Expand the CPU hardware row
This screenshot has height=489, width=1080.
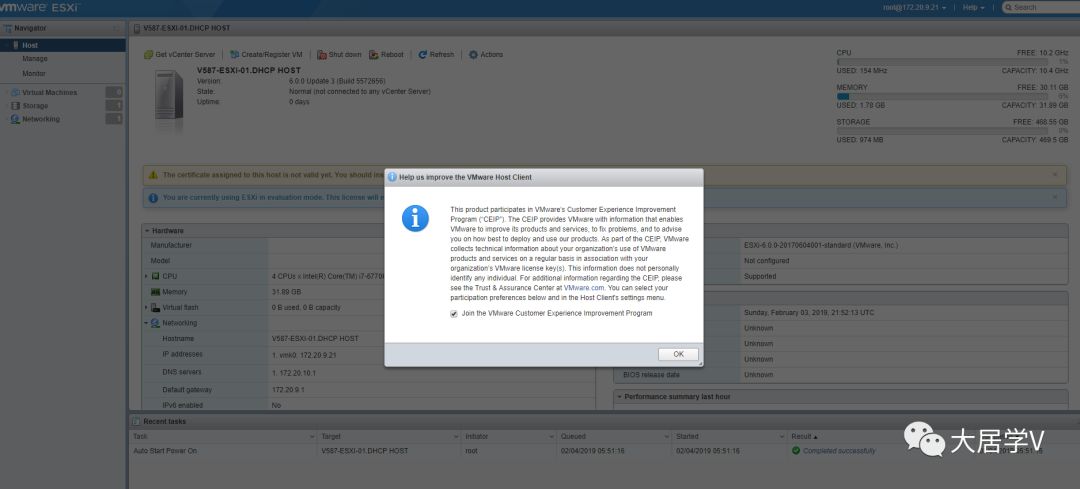(147, 276)
